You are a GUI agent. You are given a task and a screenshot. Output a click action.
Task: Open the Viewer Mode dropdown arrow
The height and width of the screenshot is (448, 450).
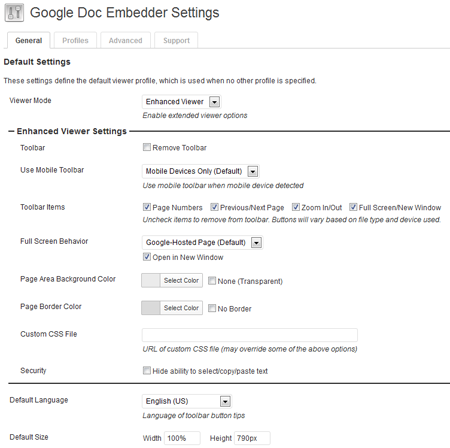click(x=214, y=102)
